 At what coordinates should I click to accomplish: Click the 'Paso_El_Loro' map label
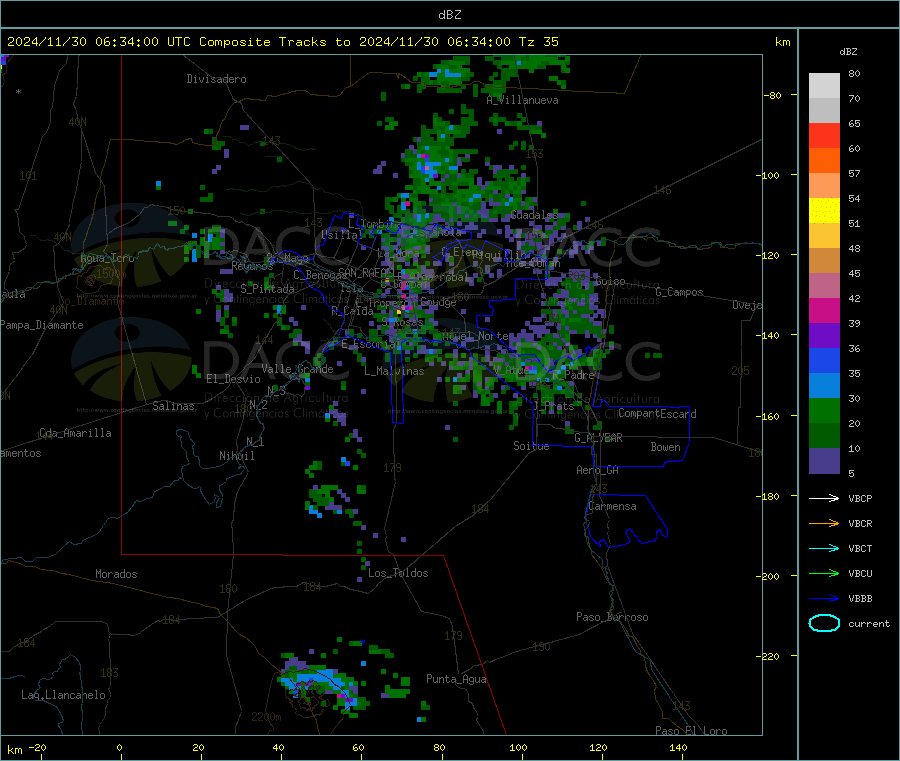[691, 731]
